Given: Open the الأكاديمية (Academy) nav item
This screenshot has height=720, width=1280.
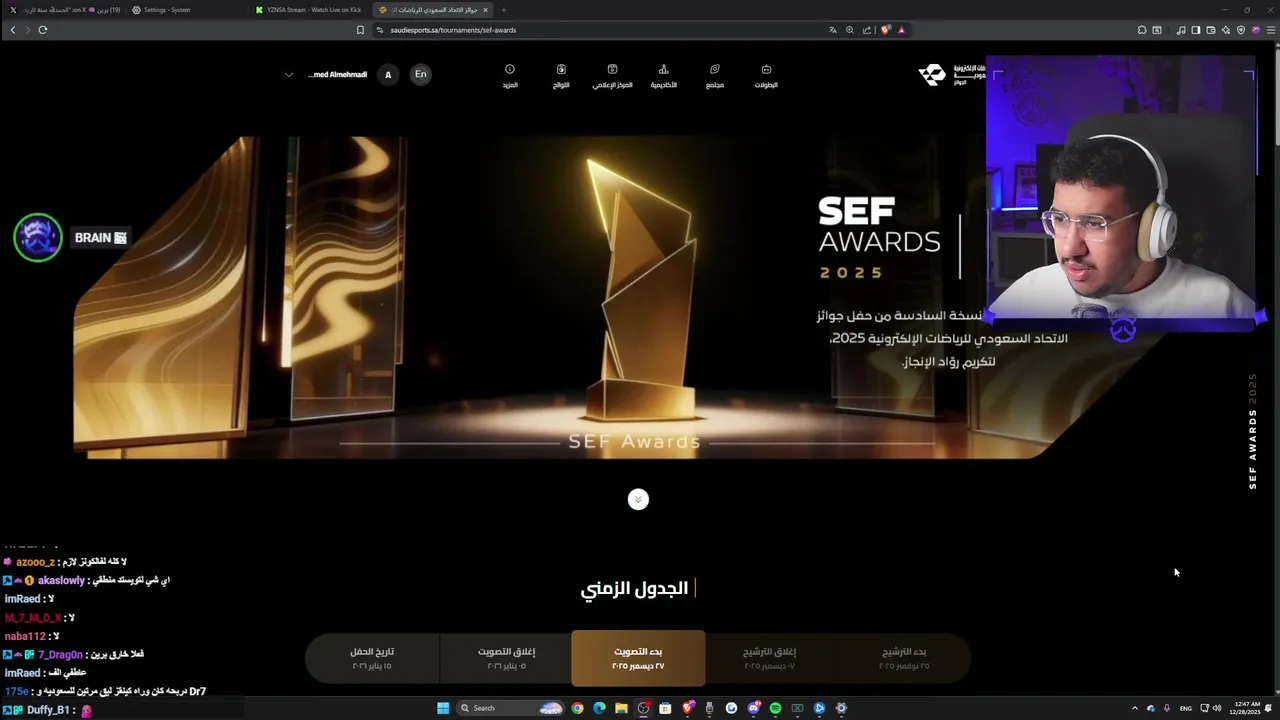Looking at the screenshot, I should (663, 76).
